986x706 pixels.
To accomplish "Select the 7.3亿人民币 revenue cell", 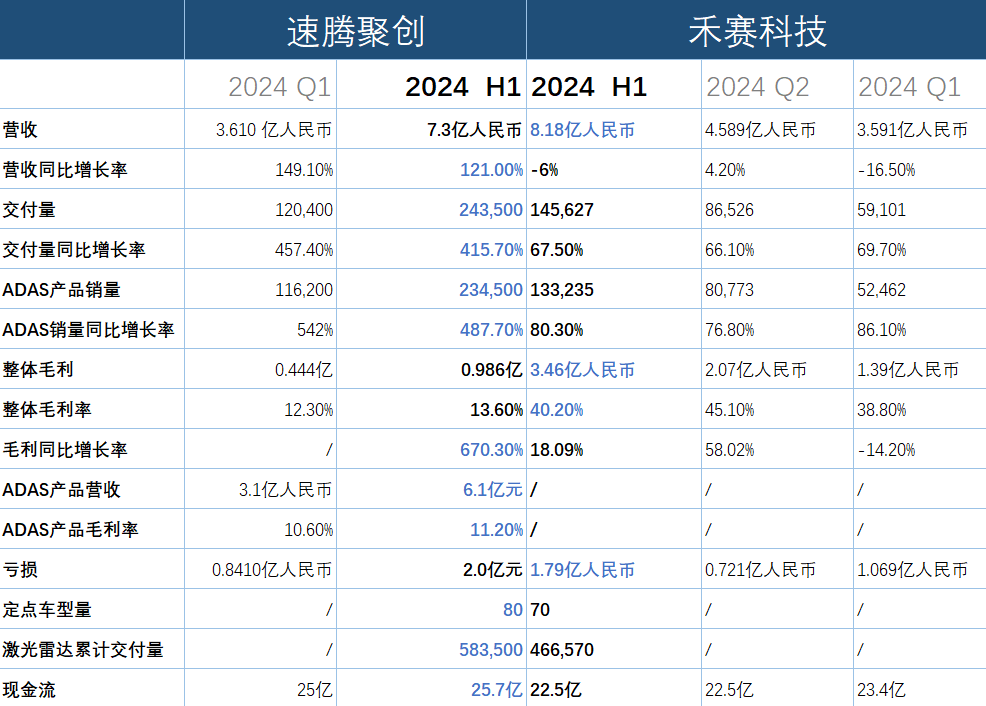I will [431, 130].
